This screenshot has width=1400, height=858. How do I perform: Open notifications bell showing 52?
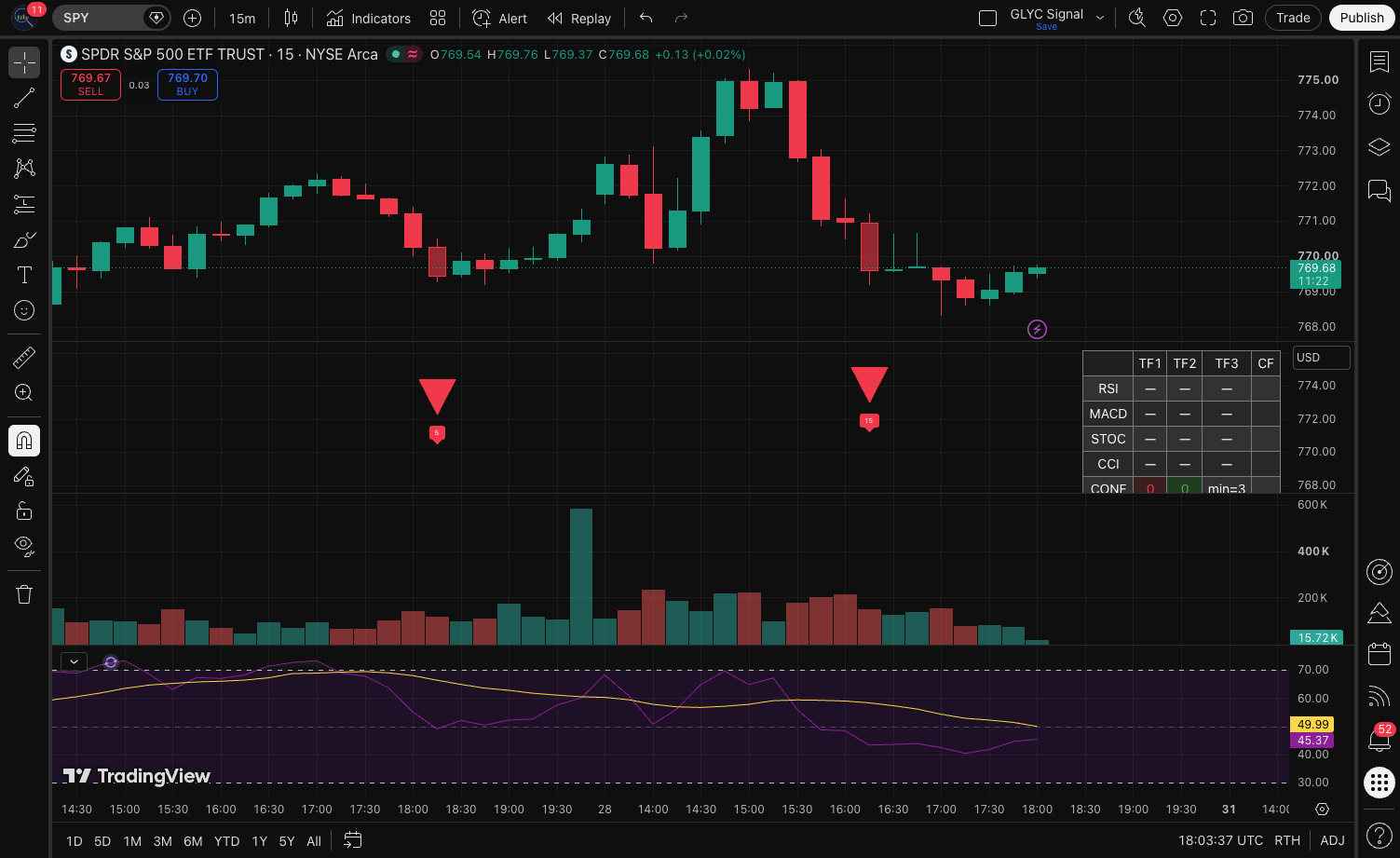pos(1379,739)
